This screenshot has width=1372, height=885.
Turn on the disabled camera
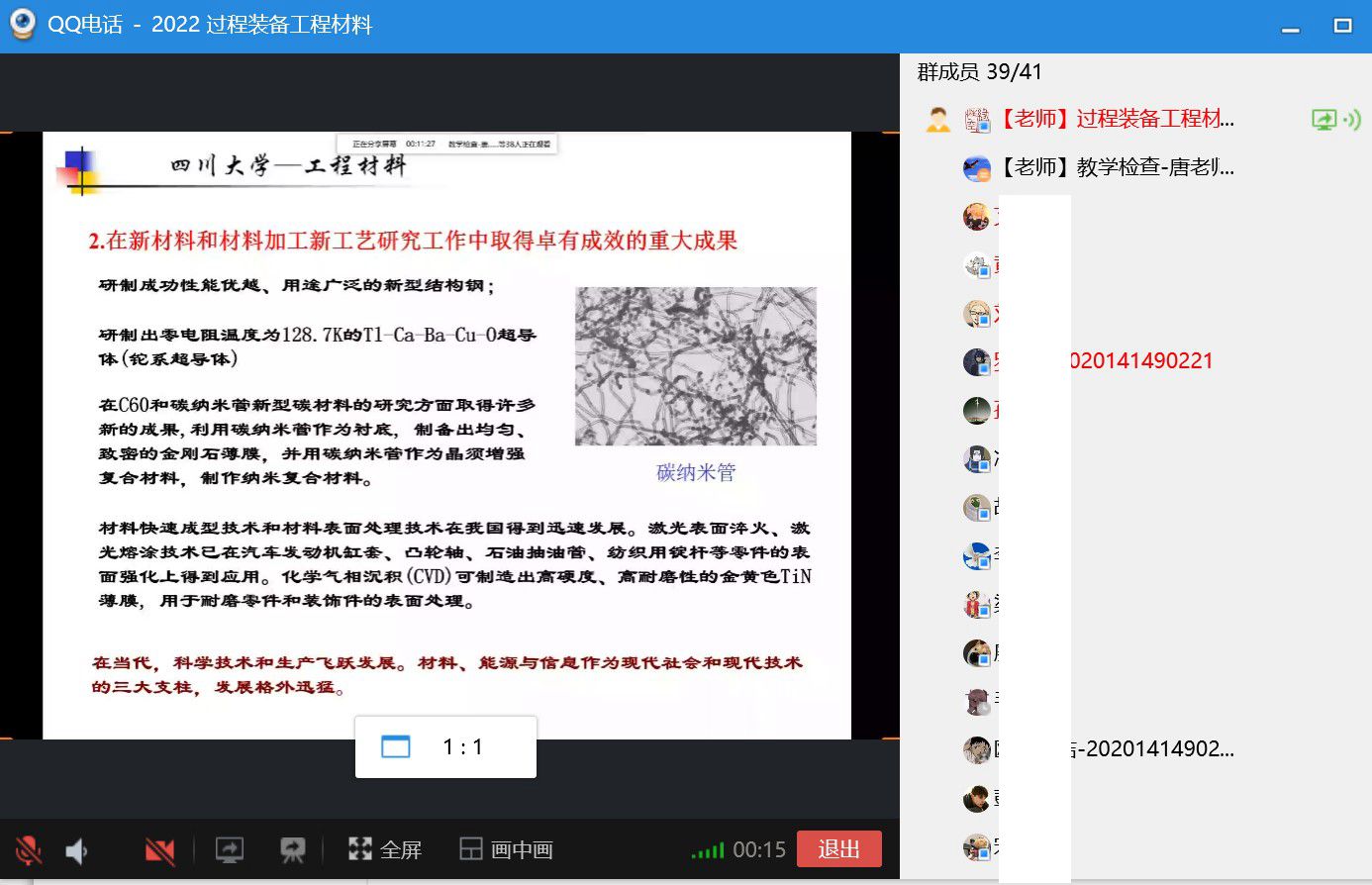[x=159, y=850]
